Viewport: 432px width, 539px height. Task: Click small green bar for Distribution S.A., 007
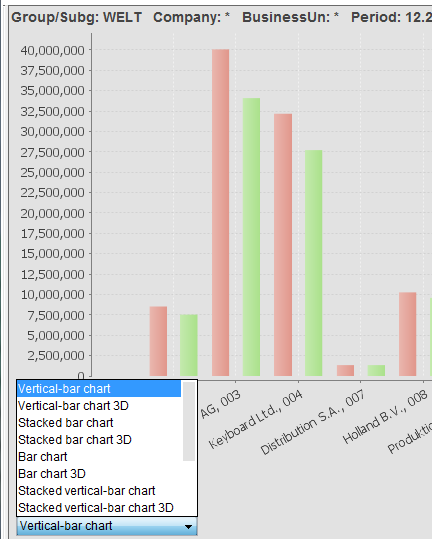pos(376,371)
